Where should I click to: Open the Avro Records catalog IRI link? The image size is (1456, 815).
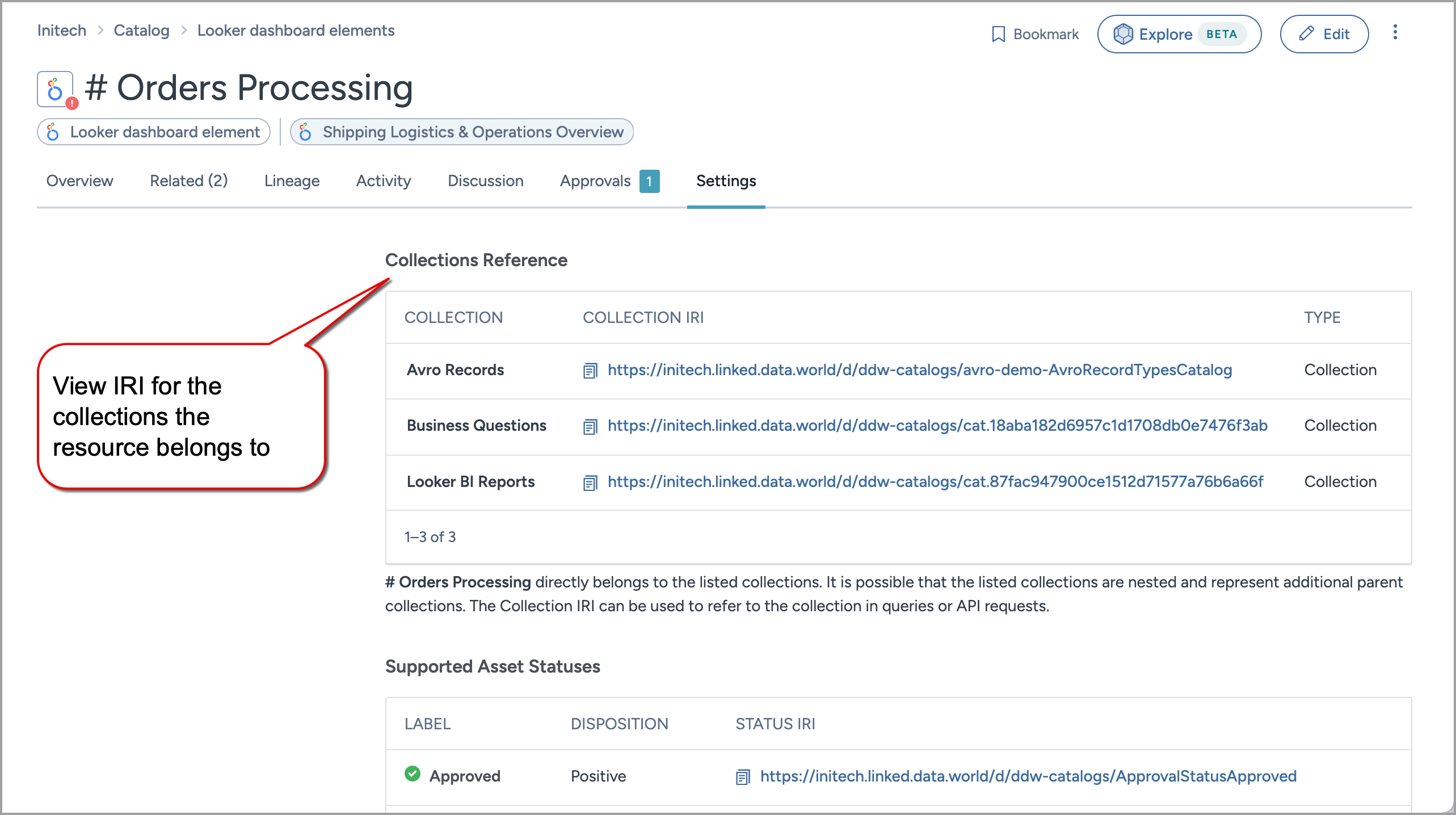click(x=919, y=370)
